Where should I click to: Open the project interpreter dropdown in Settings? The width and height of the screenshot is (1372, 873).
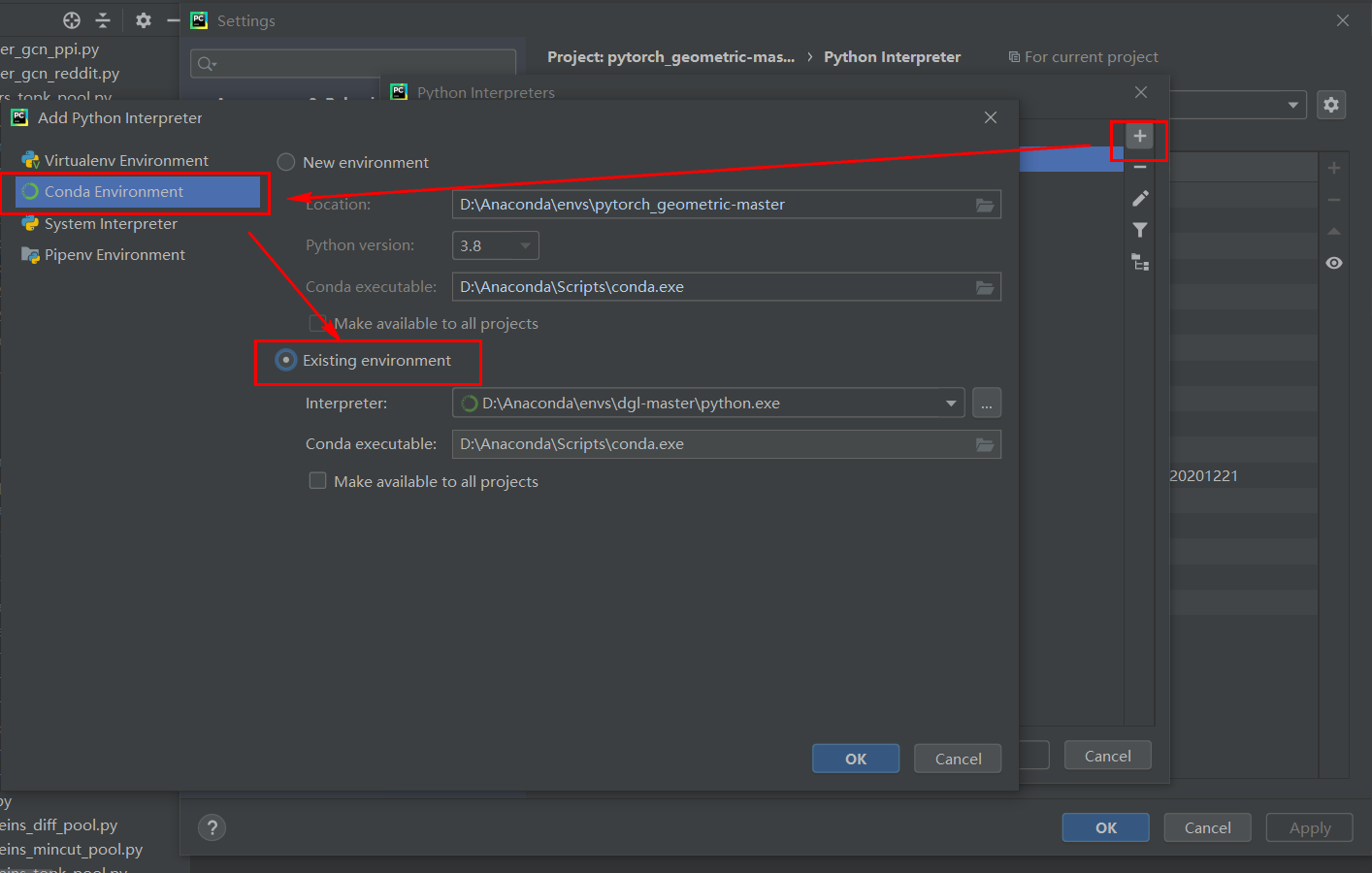point(1293,105)
